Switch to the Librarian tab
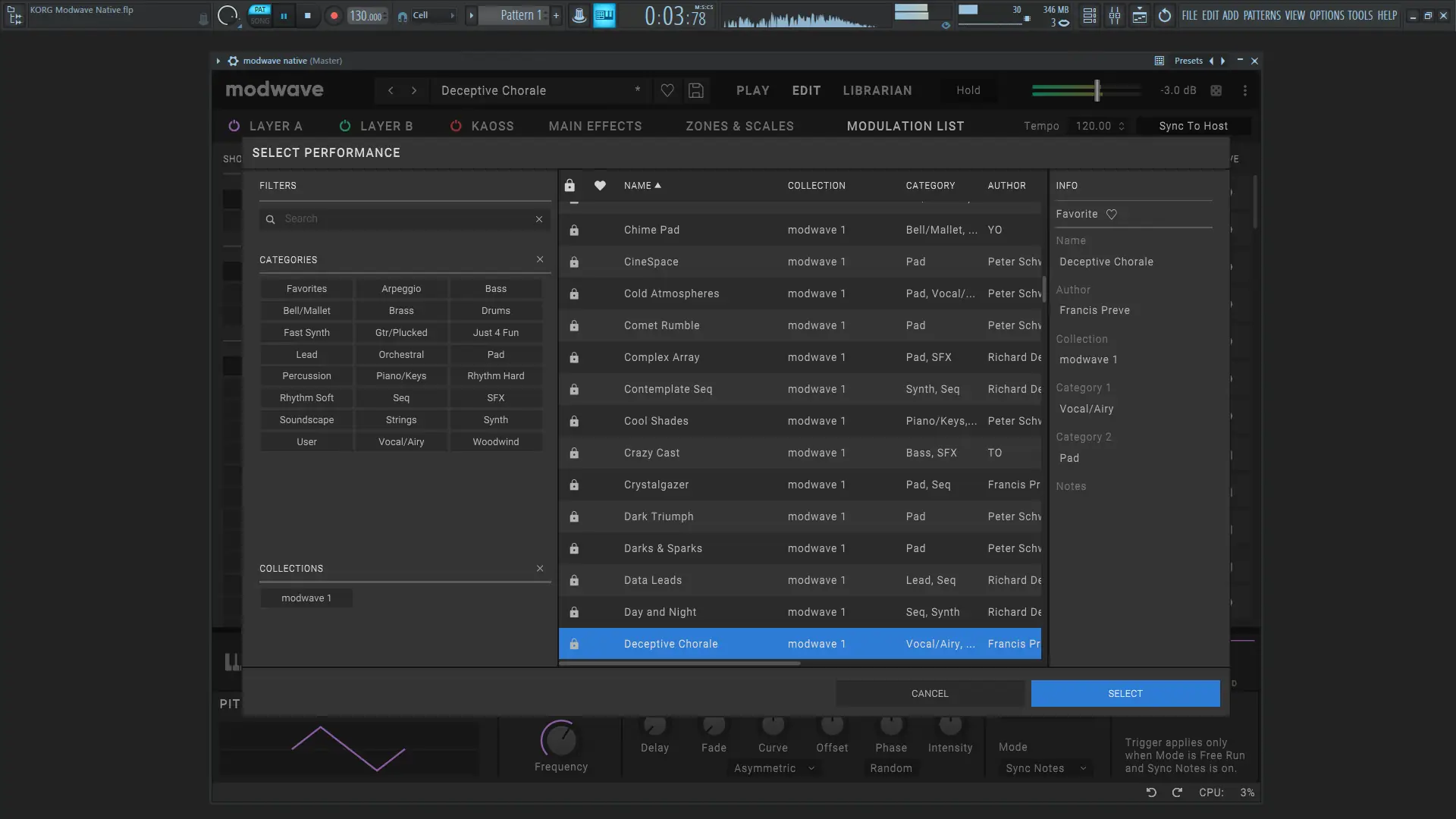The image size is (1456, 819). tap(877, 90)
